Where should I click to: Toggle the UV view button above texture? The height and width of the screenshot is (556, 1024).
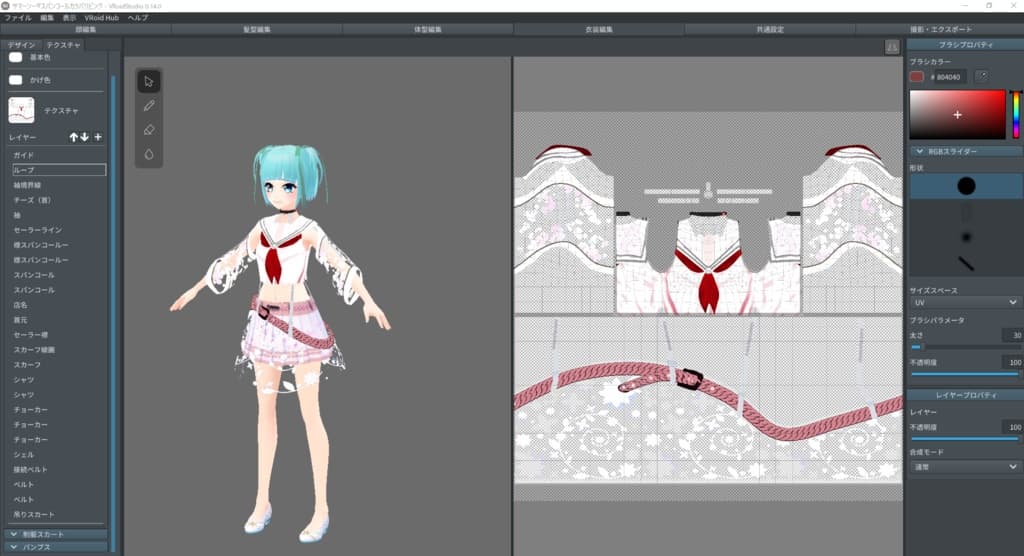point(892,47)
